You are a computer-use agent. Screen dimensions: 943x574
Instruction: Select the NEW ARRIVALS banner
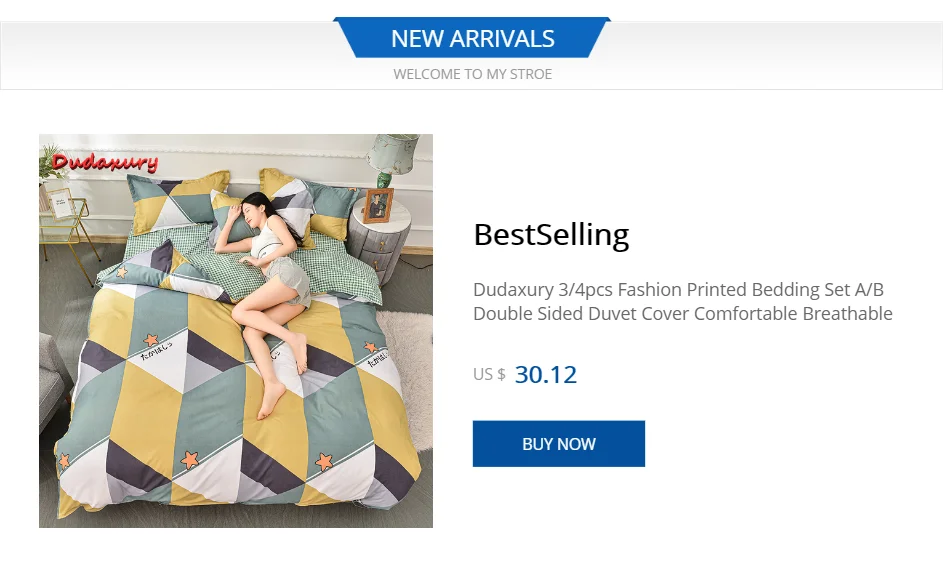tap(472, 39)
